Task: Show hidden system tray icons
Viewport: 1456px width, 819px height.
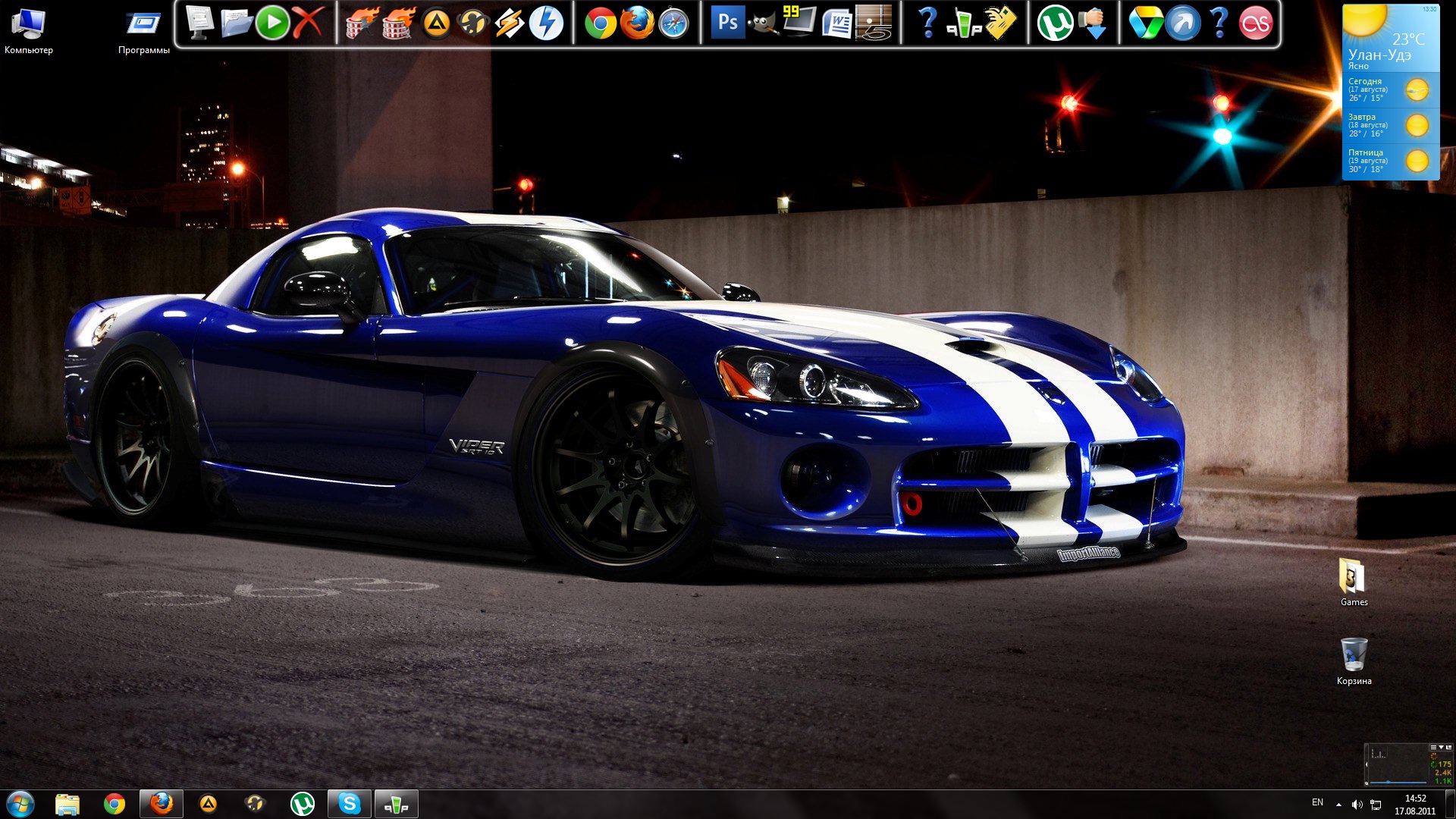Action: tap(1338, 804)
